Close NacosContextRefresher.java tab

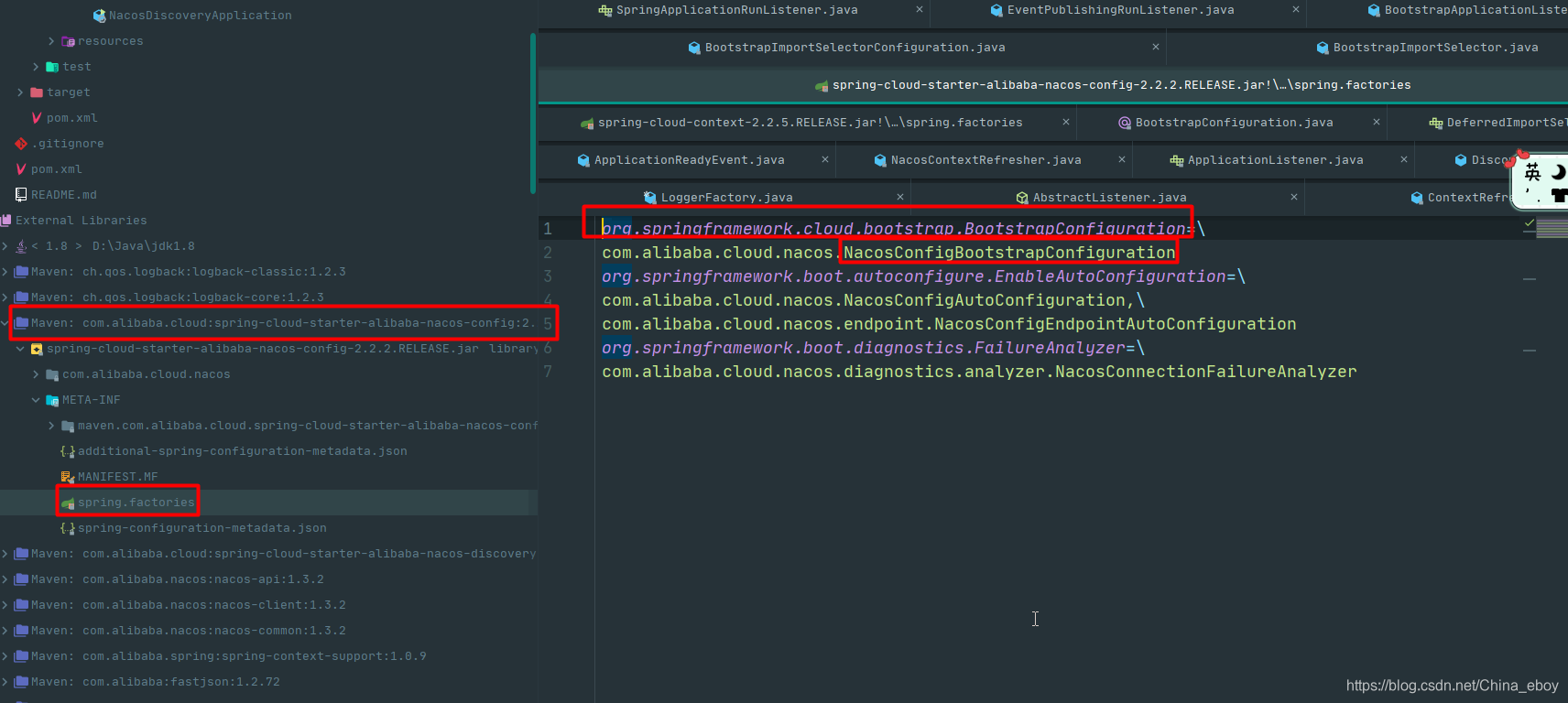pos(1122,159)
